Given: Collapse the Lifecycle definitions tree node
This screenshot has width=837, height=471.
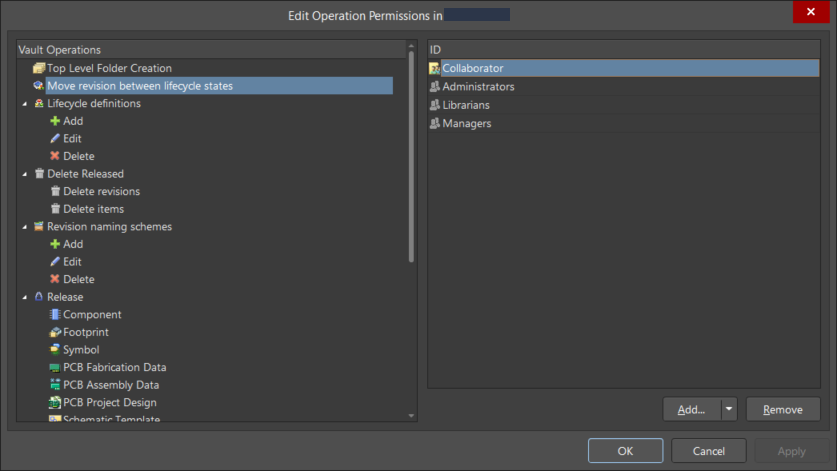Looking at the screenshot, I should point(24,103).
